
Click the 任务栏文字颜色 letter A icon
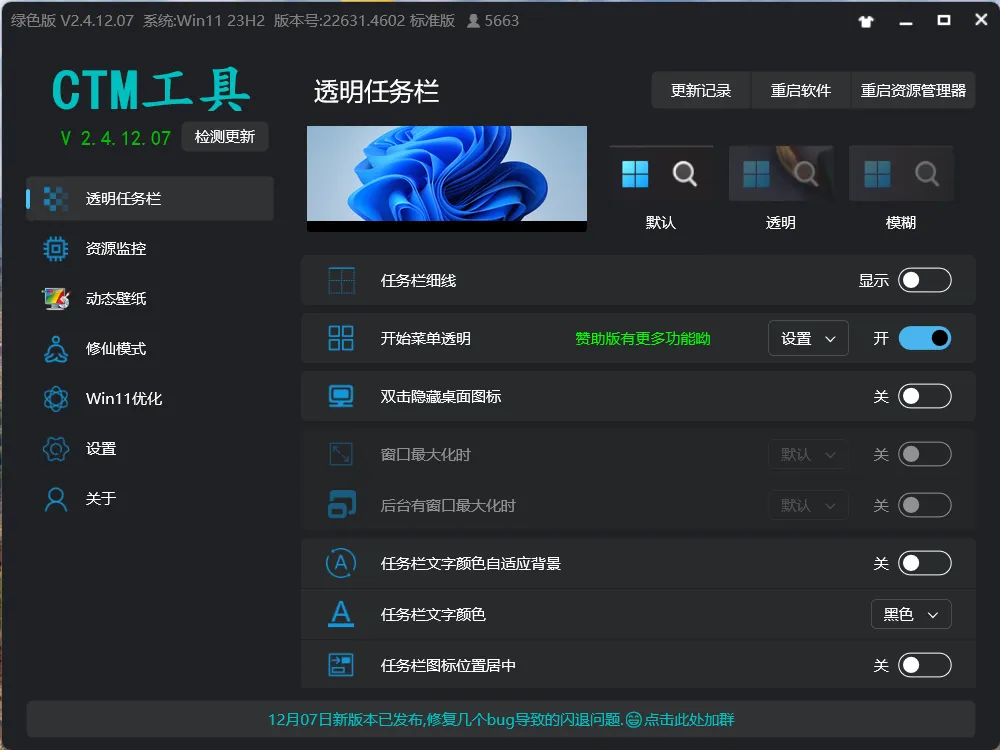click(341, 614)
